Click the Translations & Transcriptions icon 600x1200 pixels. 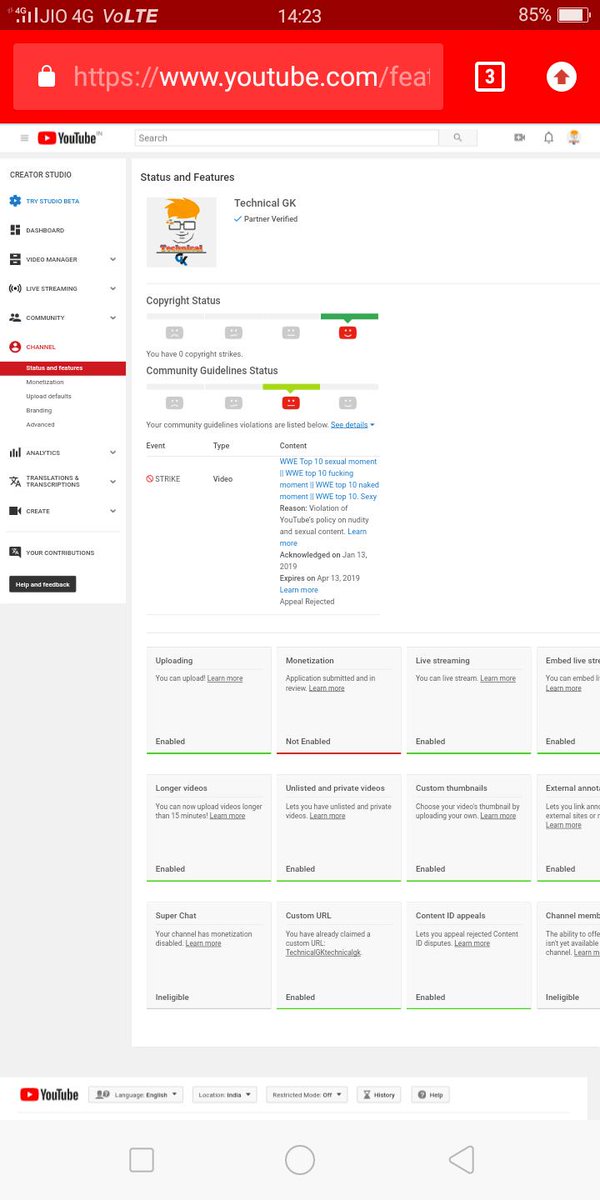coord(15,481)
